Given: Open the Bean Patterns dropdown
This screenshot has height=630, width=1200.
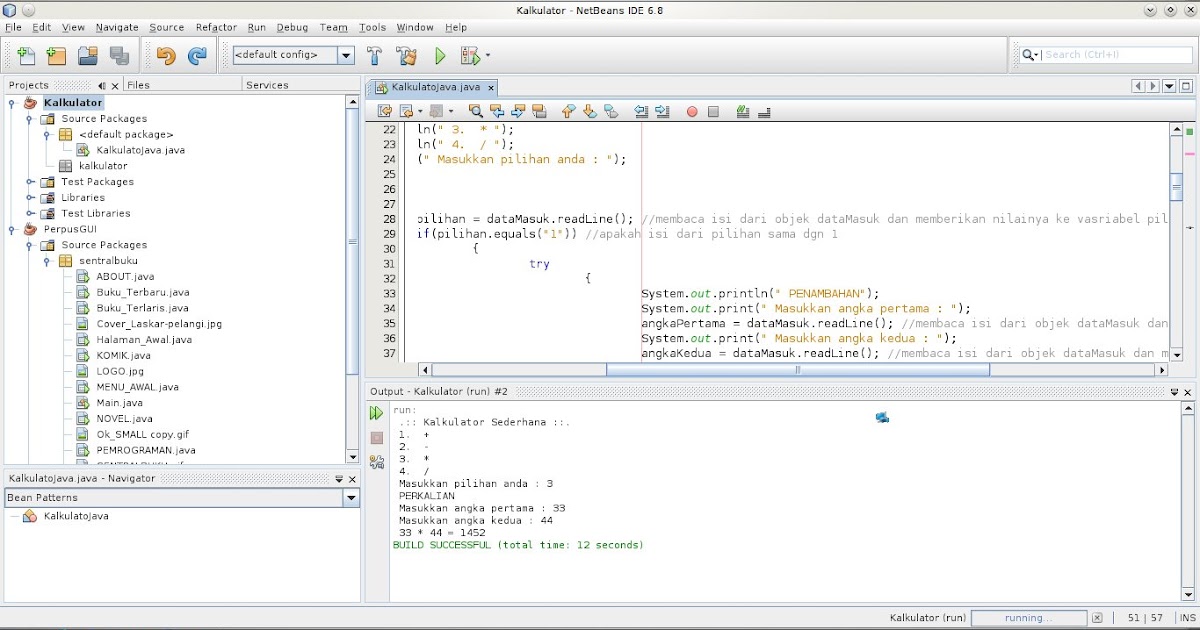Looking at the screenshot, I should [351, 497].
